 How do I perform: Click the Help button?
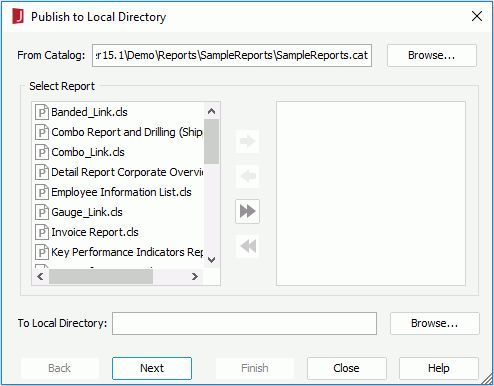pos(439,368)
